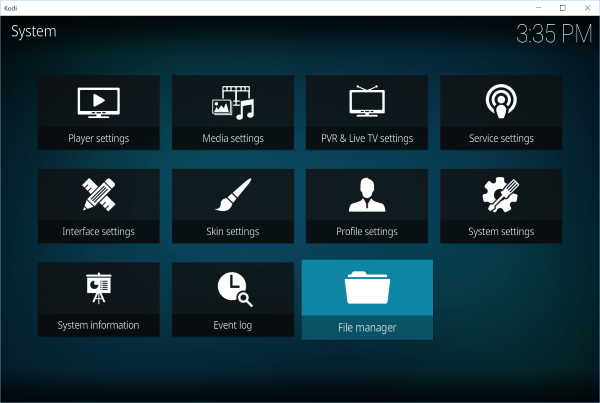Click the "Player settings" text label
The image size is (600, 403).
tap(98, 138)
